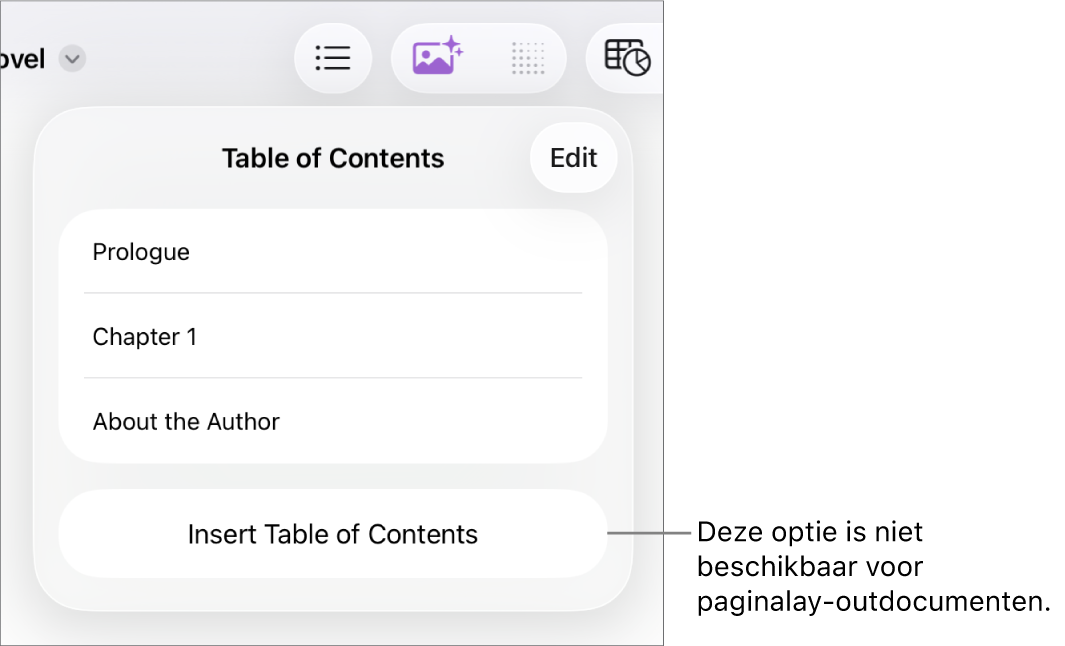This screenshot has height=646, width=1065.
Task: Open the table of contents list icon
Action: [333, 58]
